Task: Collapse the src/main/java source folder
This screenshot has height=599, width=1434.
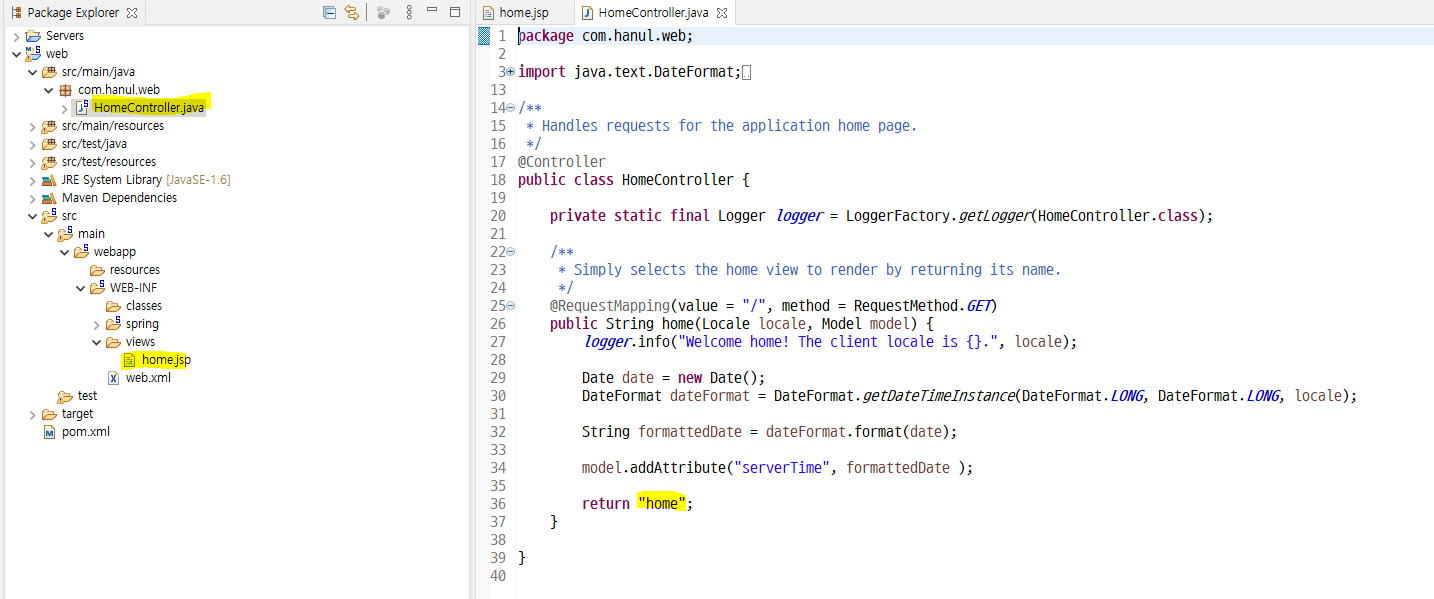Action: (x=32, y=72)
